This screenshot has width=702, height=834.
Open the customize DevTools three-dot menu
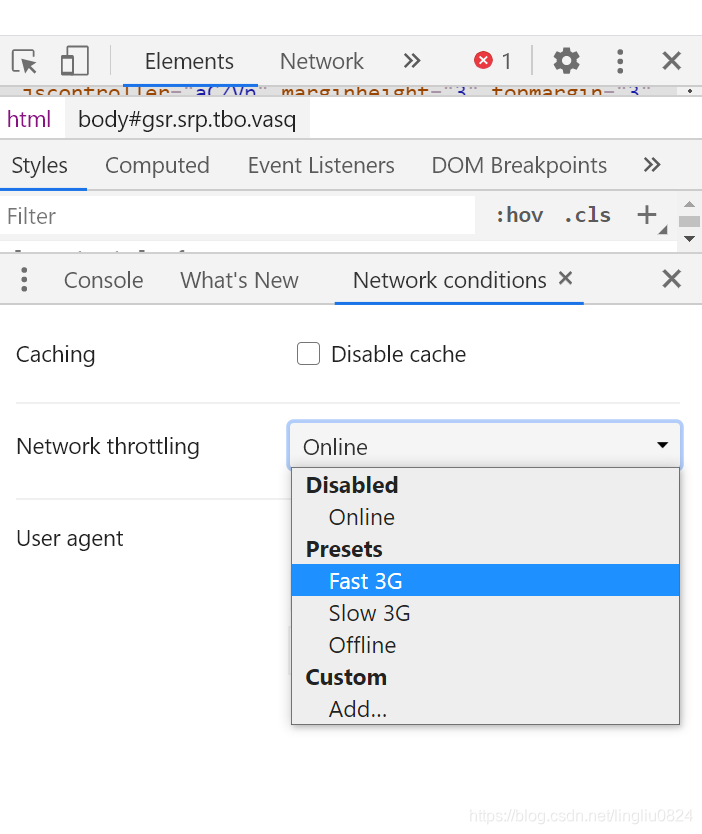[620, 61]
